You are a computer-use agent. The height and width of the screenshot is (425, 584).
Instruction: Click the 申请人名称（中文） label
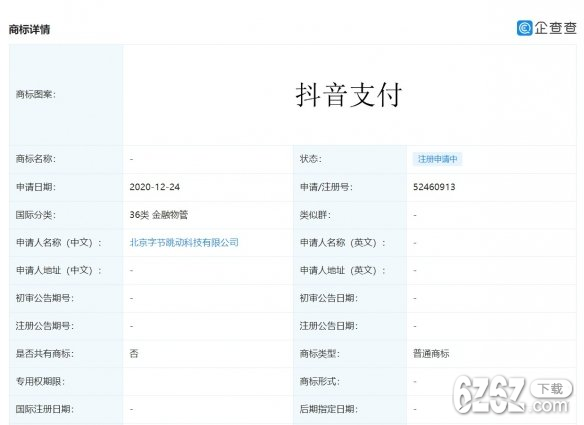(x=59, y=243)
